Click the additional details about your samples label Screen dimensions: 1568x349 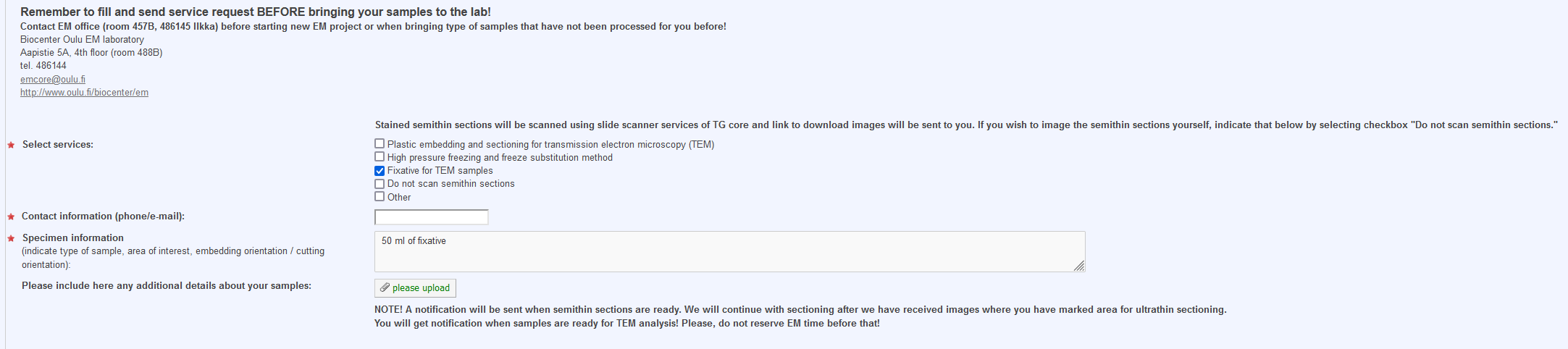tap(167, 286)
